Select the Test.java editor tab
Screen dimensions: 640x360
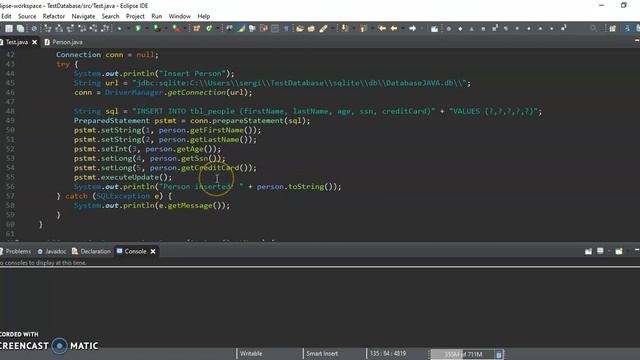(17, 42)
